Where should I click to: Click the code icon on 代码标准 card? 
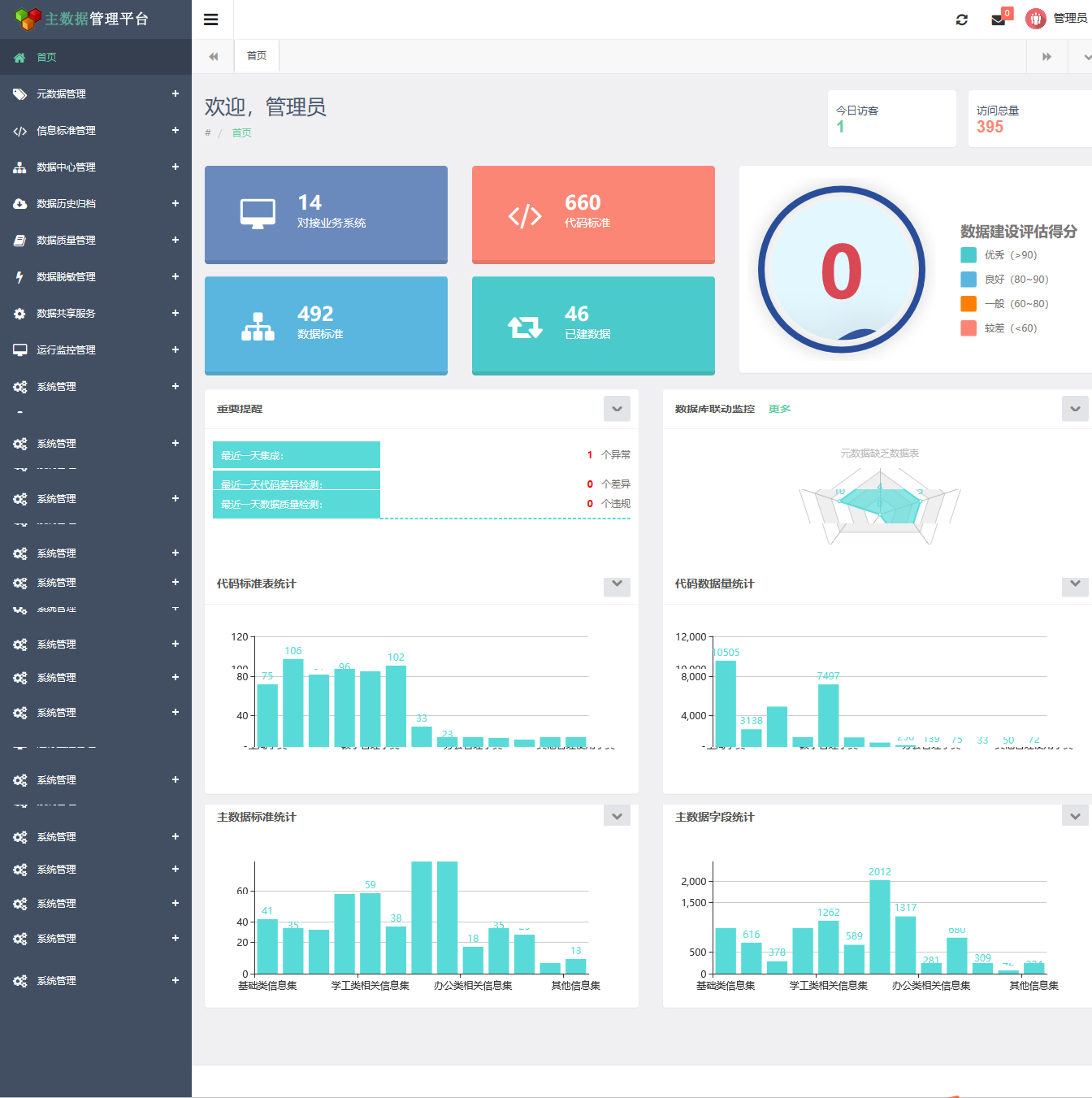[x=525, y=215]
